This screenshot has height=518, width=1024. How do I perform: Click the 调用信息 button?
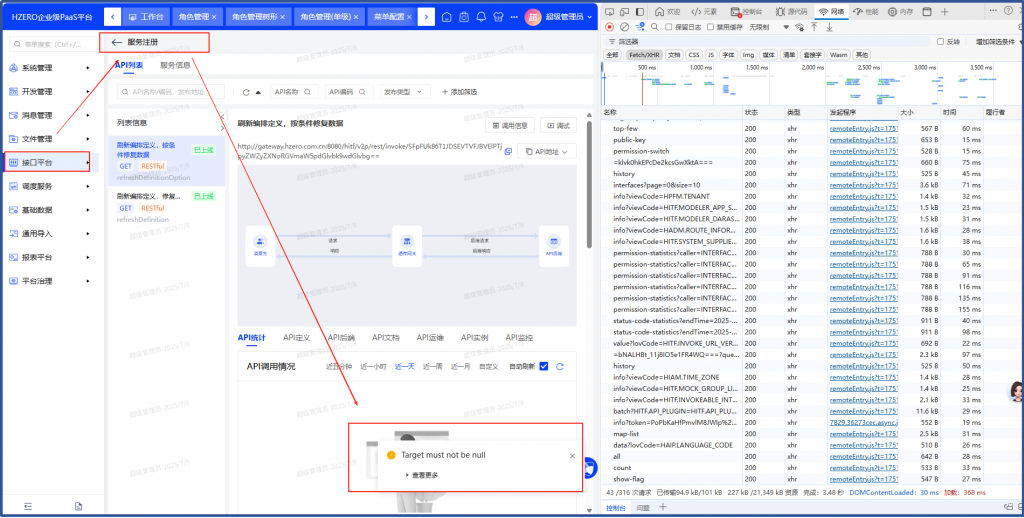click(512, 125)
